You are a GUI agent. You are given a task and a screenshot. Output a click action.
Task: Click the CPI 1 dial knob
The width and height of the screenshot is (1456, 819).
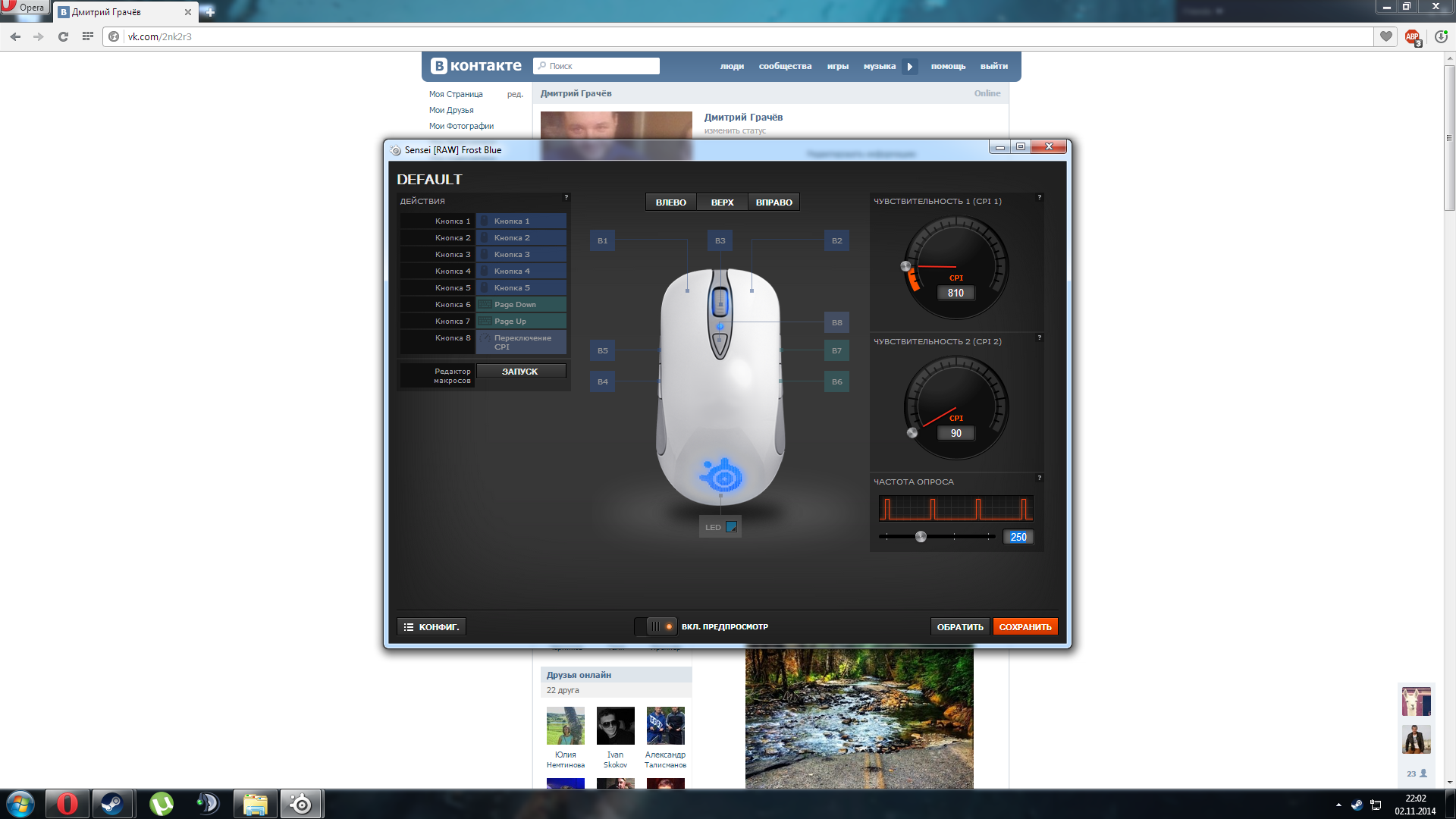tap(905, 266)
